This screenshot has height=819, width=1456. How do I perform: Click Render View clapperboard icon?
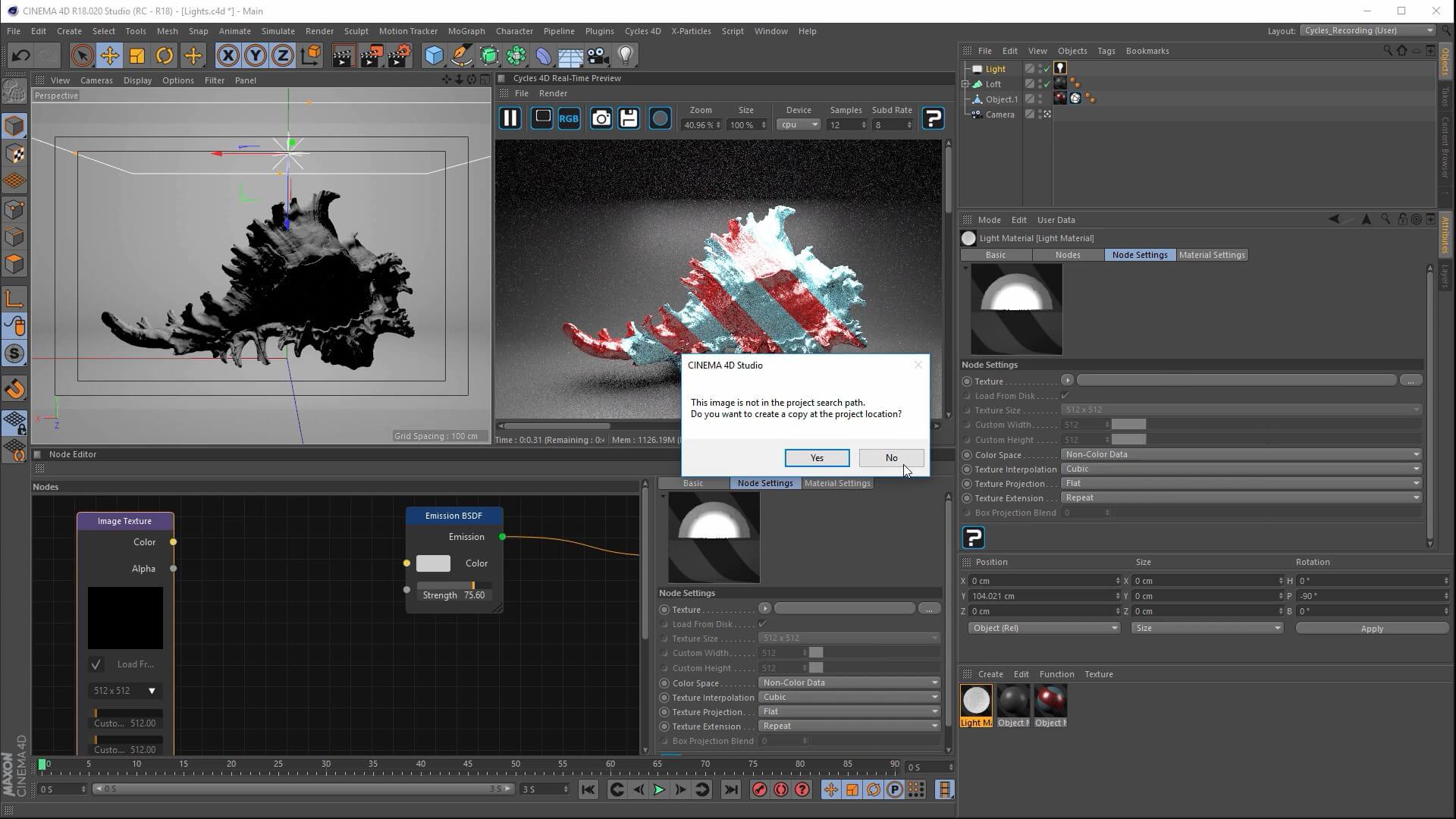coord(343,55)
